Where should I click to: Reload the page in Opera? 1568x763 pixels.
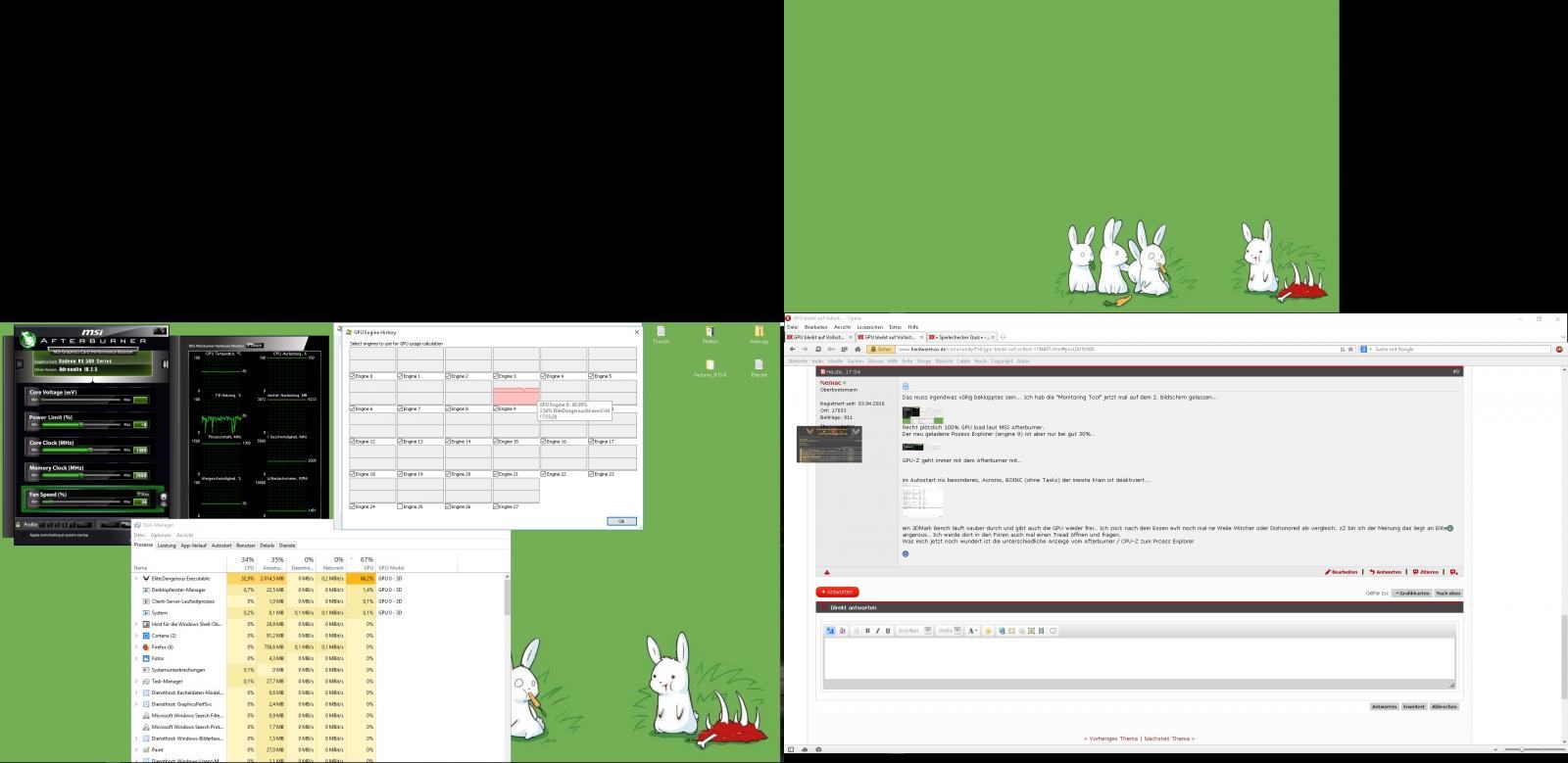pos(818,349)
